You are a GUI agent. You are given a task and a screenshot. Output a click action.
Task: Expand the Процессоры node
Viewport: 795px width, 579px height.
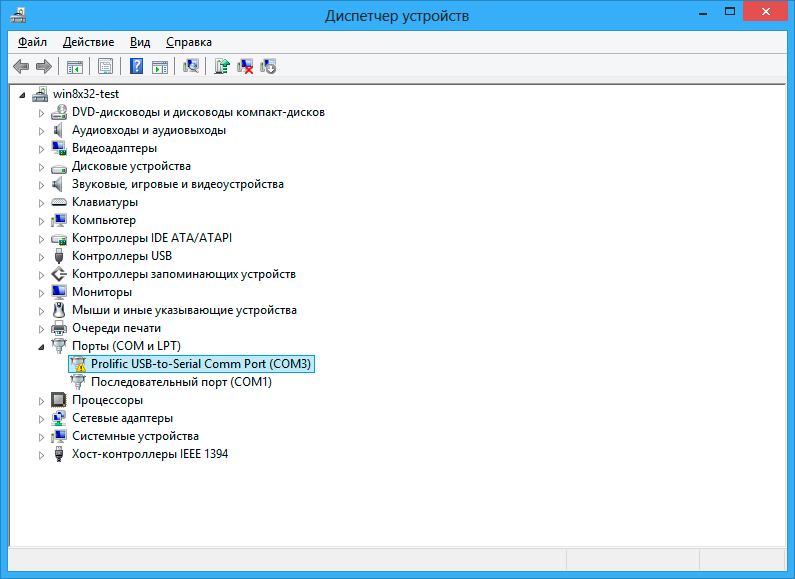(x=42, y=401)
